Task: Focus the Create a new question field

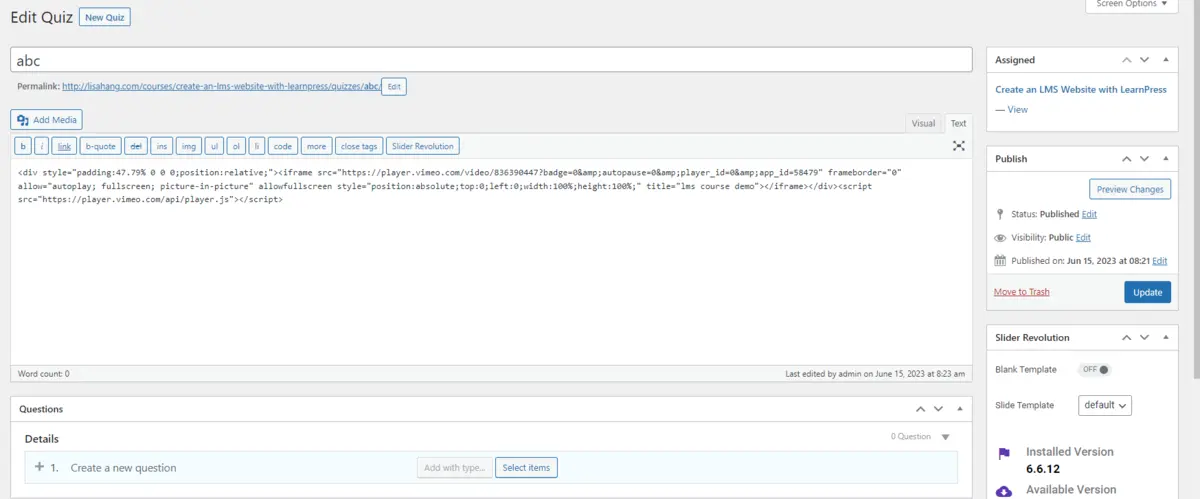Action: [x=240, y=468]
